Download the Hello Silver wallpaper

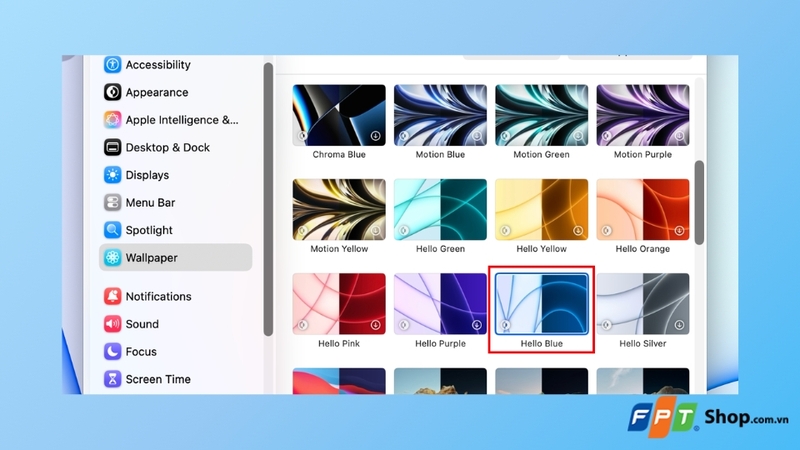[679, 325]
